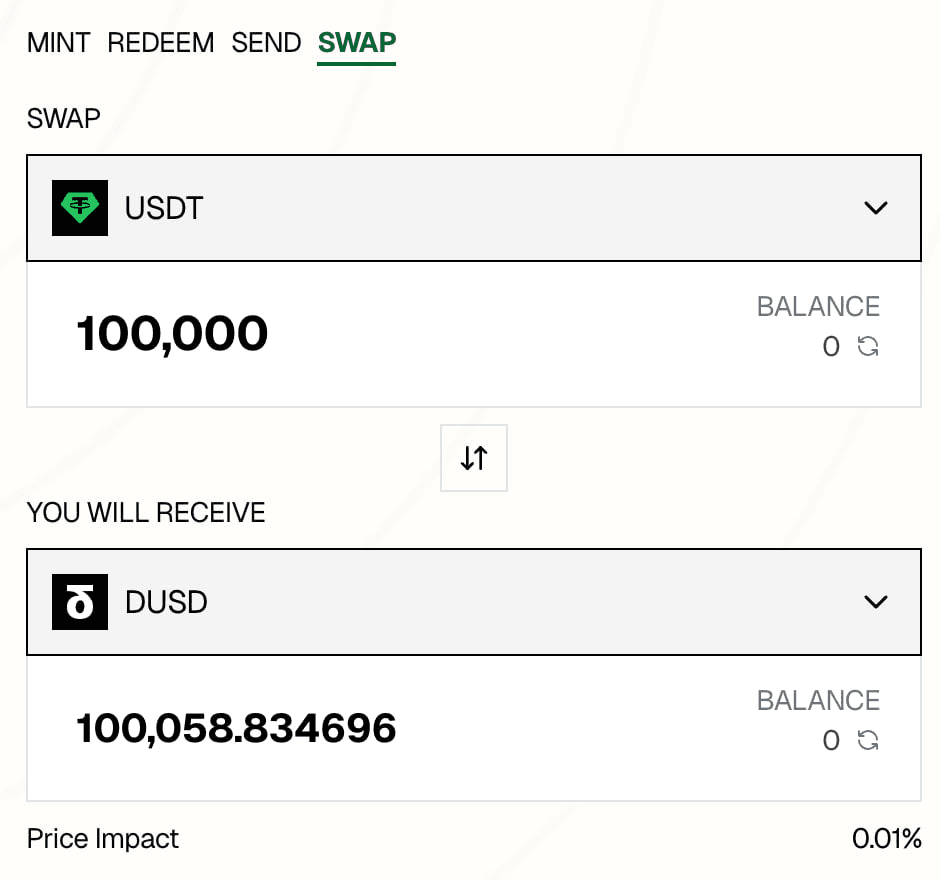This screenshot has width=940, height=880.
Task: Switch to the MINT tab
Action: point(58,43)
